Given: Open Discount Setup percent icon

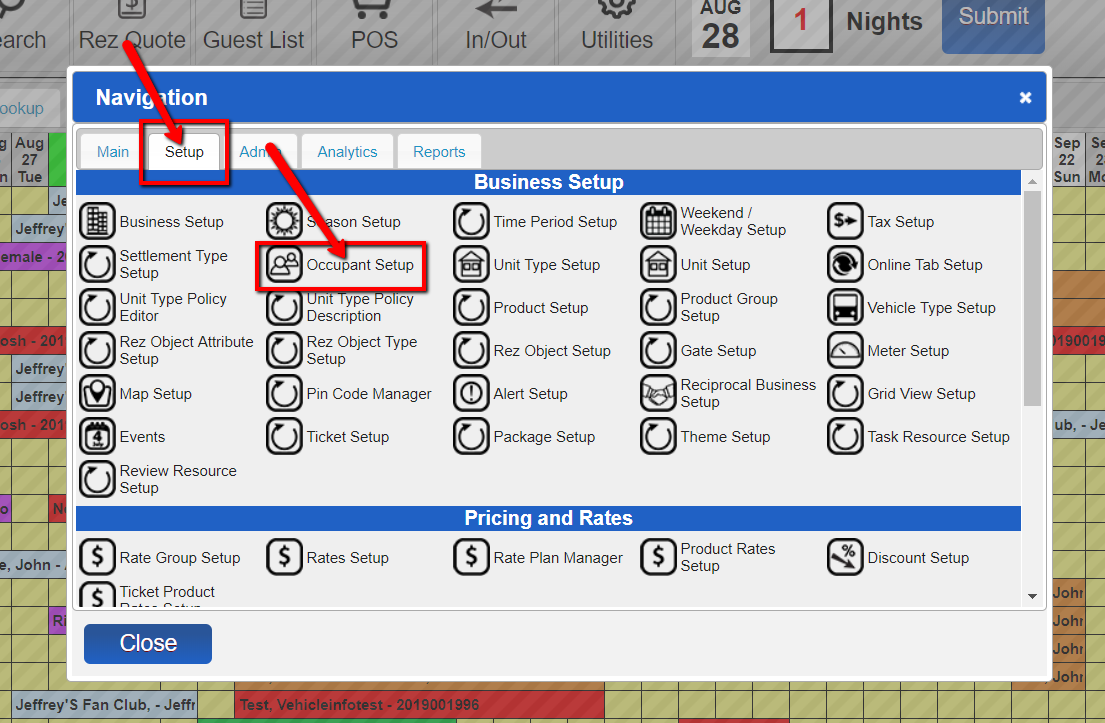Looking at the screenshot, I should tap(845, 557).
